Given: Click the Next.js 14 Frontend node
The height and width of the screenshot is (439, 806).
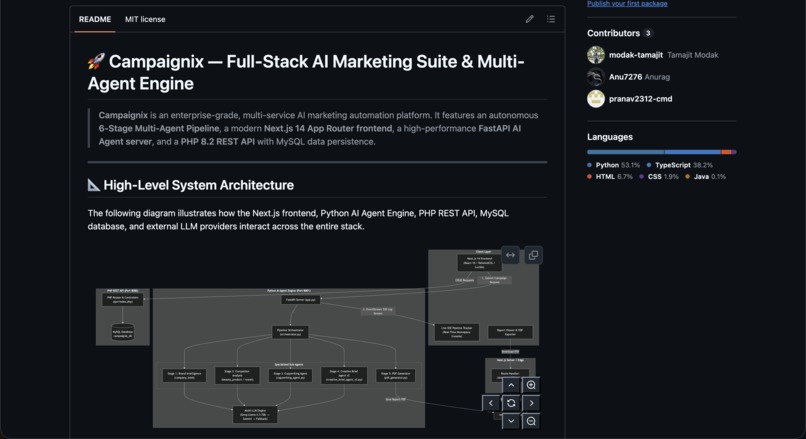Looking at the screenshot, I should coord(479,263).
